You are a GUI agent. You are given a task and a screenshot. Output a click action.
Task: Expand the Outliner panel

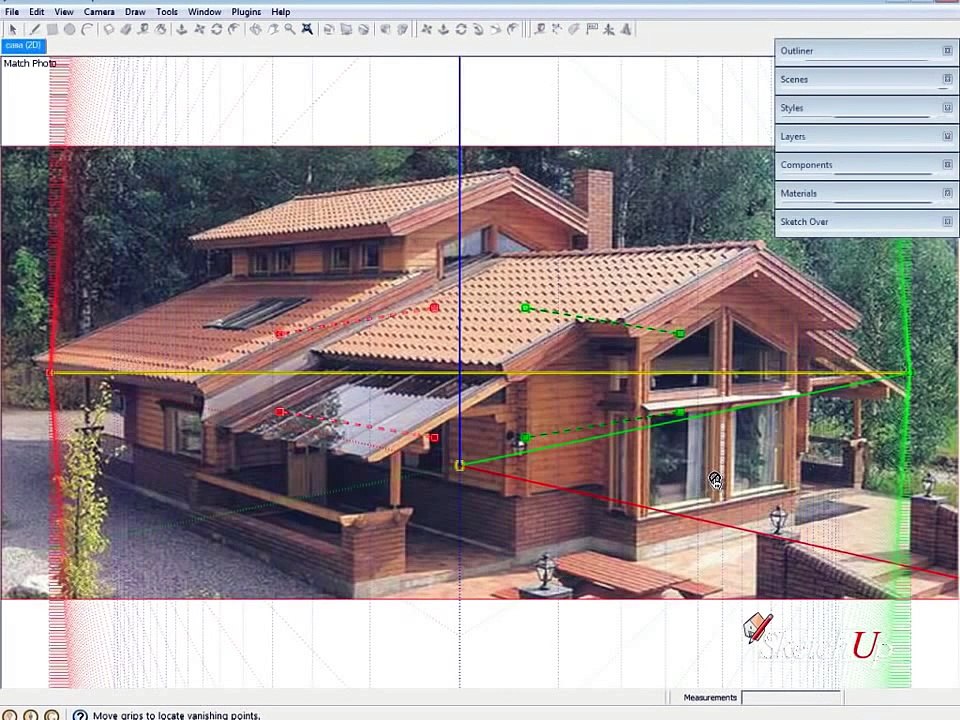(x=866, y=51)
